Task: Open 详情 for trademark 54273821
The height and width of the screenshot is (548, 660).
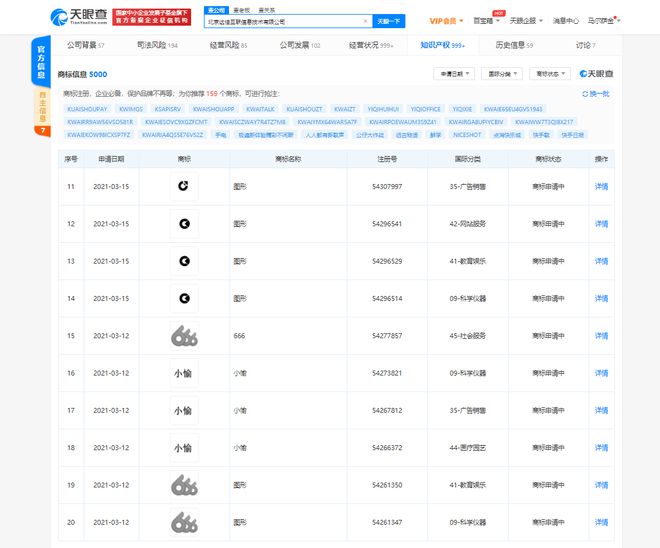Action: (601, 373)
